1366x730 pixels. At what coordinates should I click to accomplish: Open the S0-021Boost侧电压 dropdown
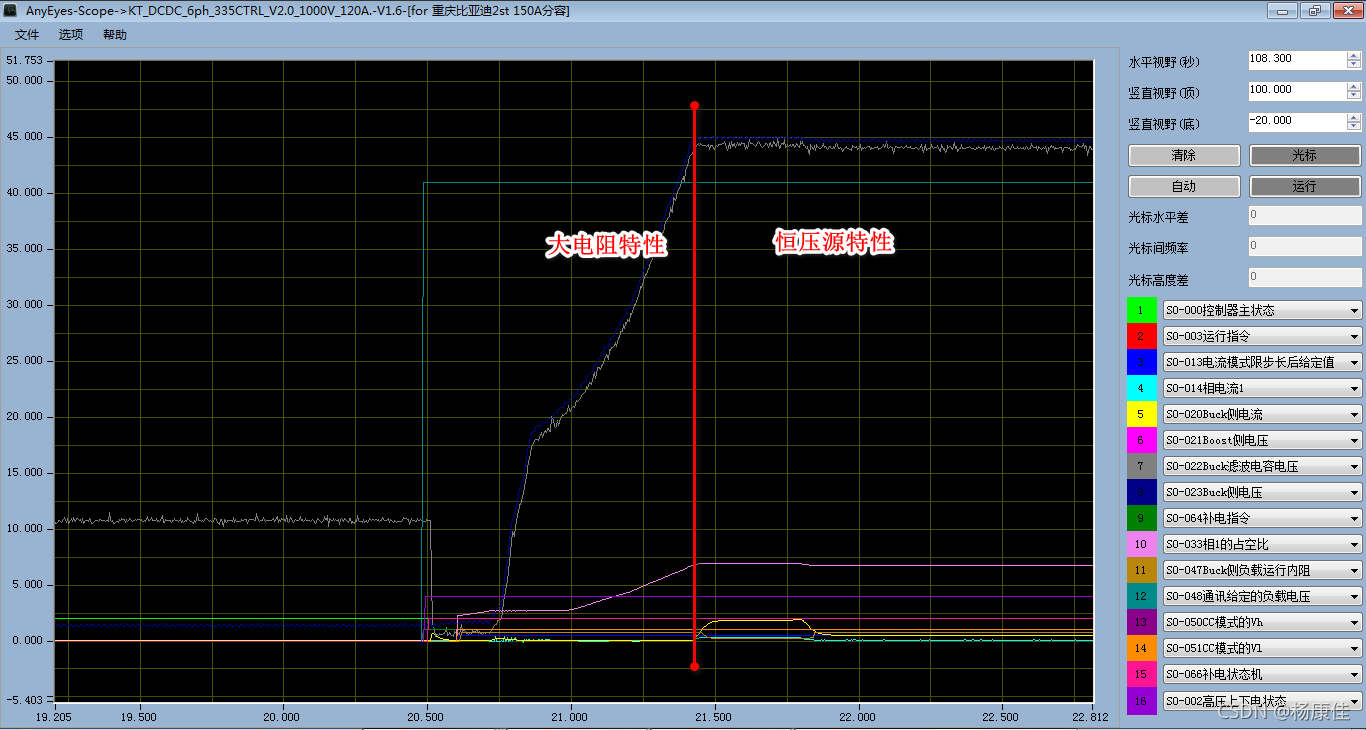click(x=1262, y=440)
